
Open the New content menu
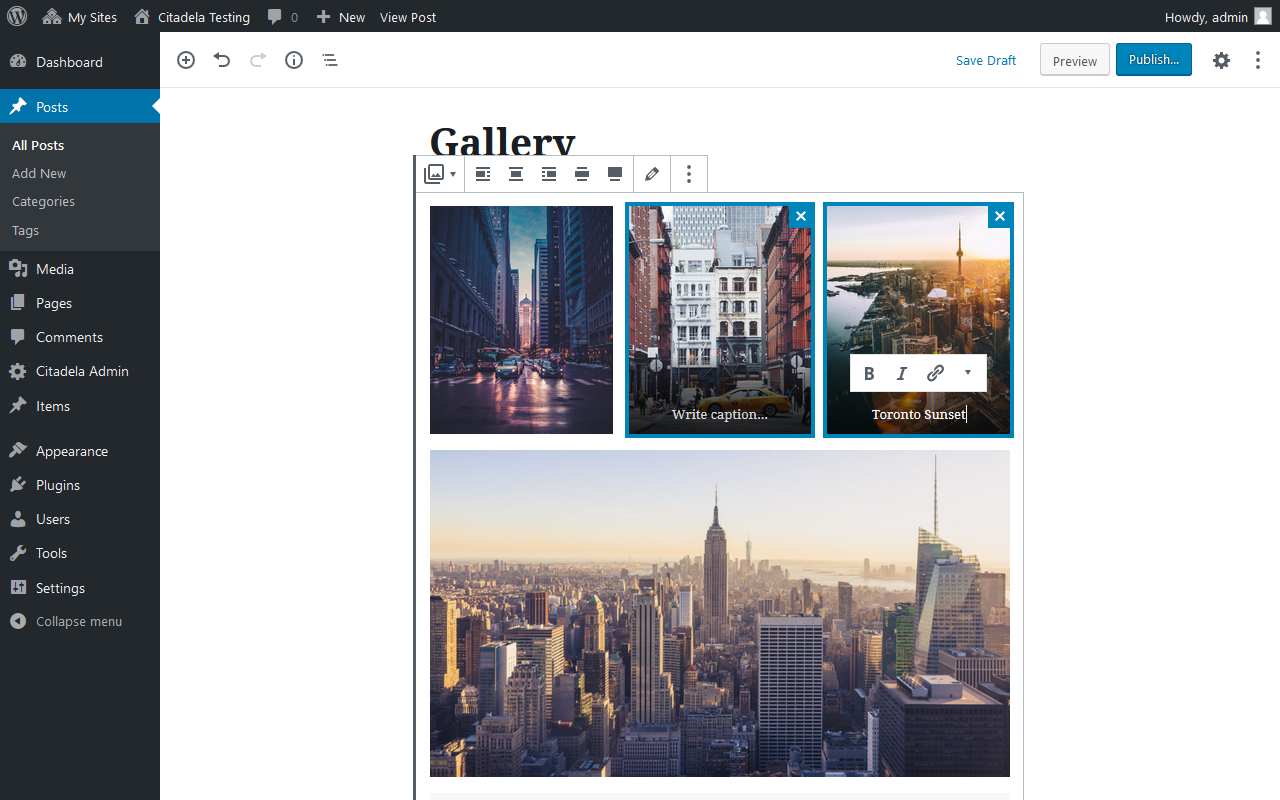pyautogui.click(x=341, y=17)
